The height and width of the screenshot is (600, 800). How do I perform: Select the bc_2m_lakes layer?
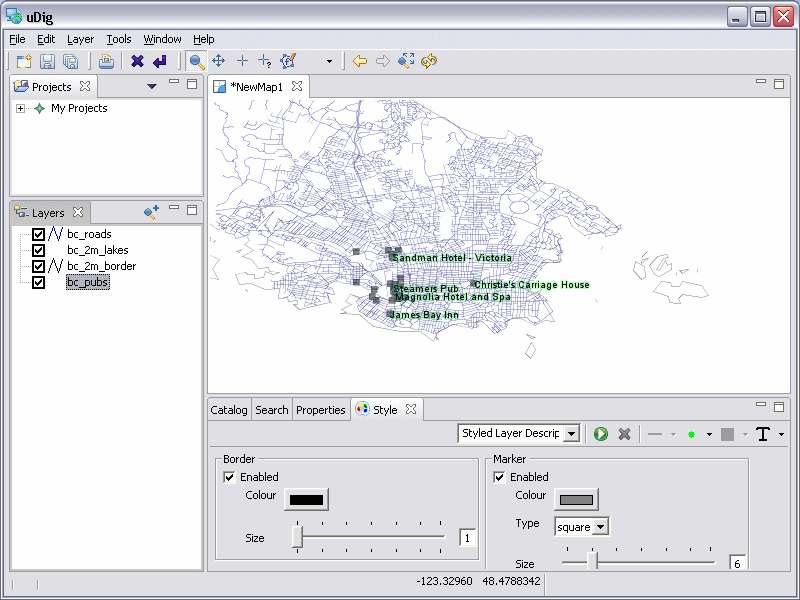coord(97,250)
